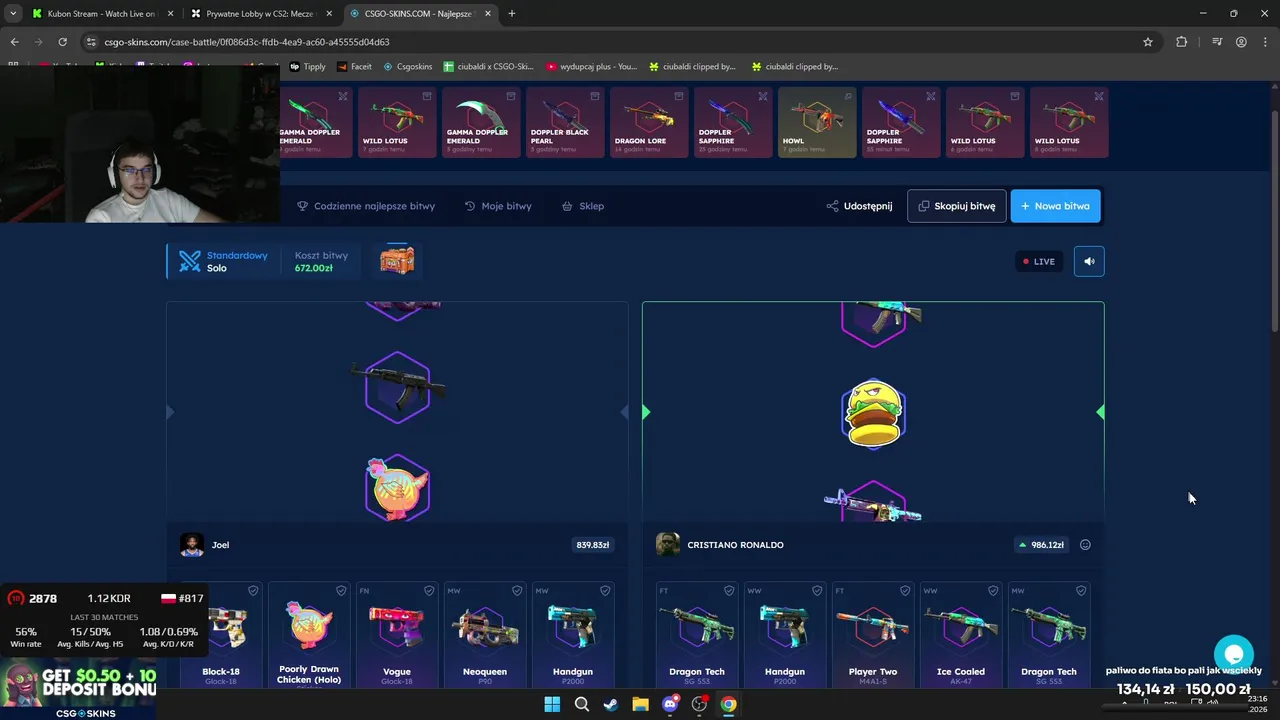
Task: Click the share icon beside Udostępnij
Action: [x=832, y=206]
